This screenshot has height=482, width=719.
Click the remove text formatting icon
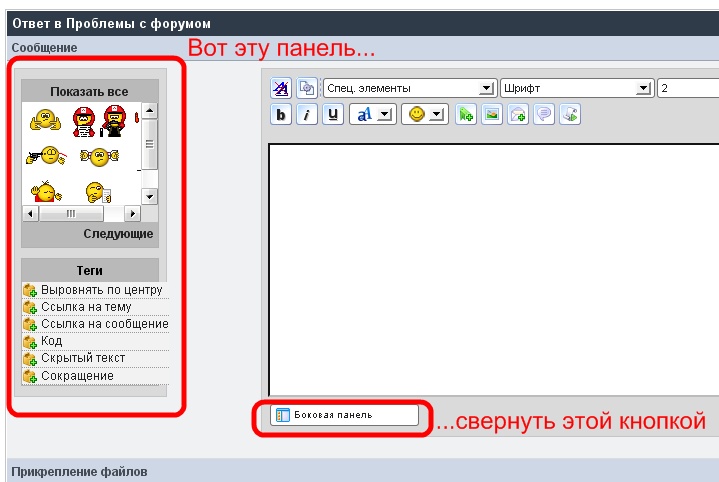tap(281, 88)
